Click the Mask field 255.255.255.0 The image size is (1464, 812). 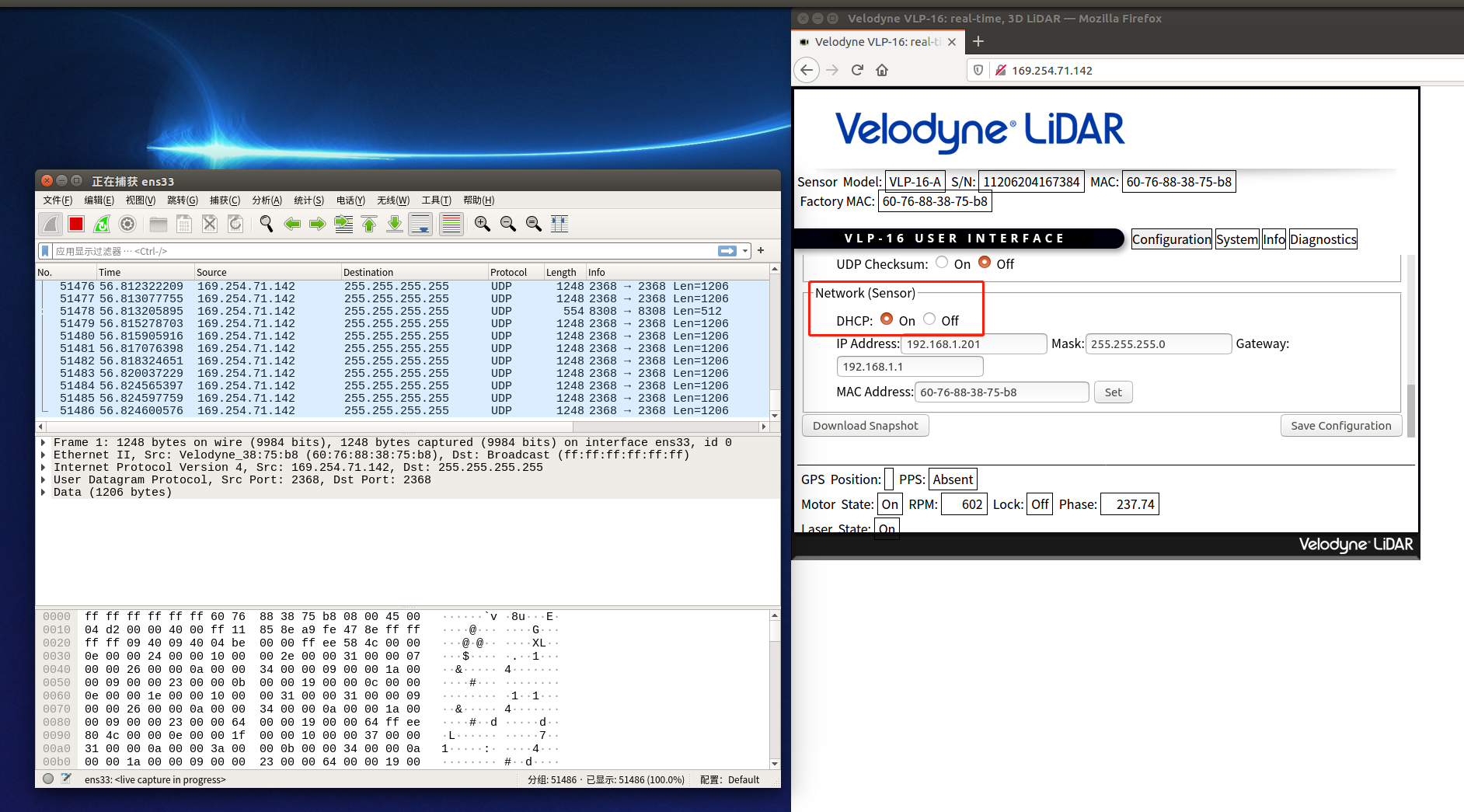(1158, 344)
